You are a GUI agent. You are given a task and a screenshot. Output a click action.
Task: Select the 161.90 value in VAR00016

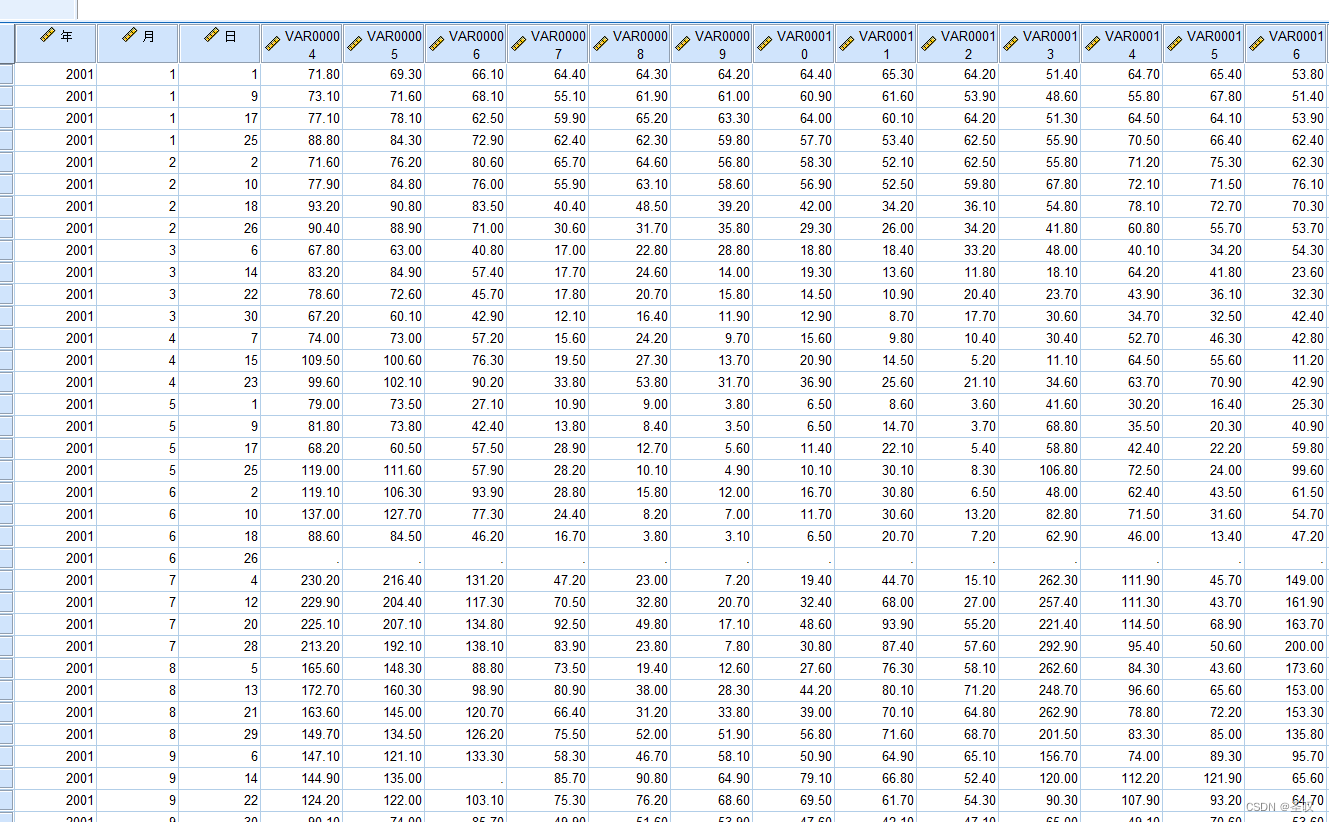(1286, 602)
